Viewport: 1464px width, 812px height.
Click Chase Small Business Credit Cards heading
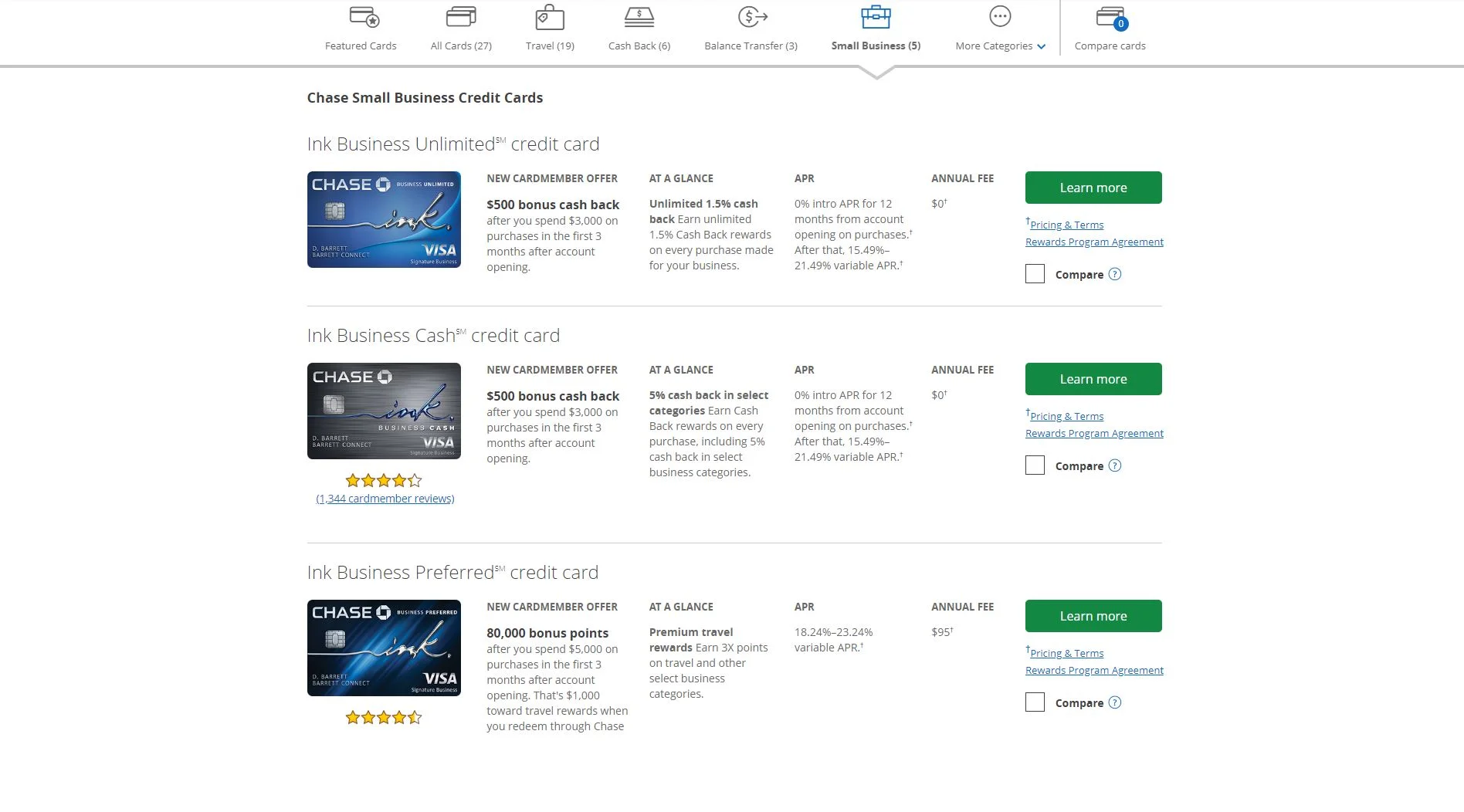[425, 98]
